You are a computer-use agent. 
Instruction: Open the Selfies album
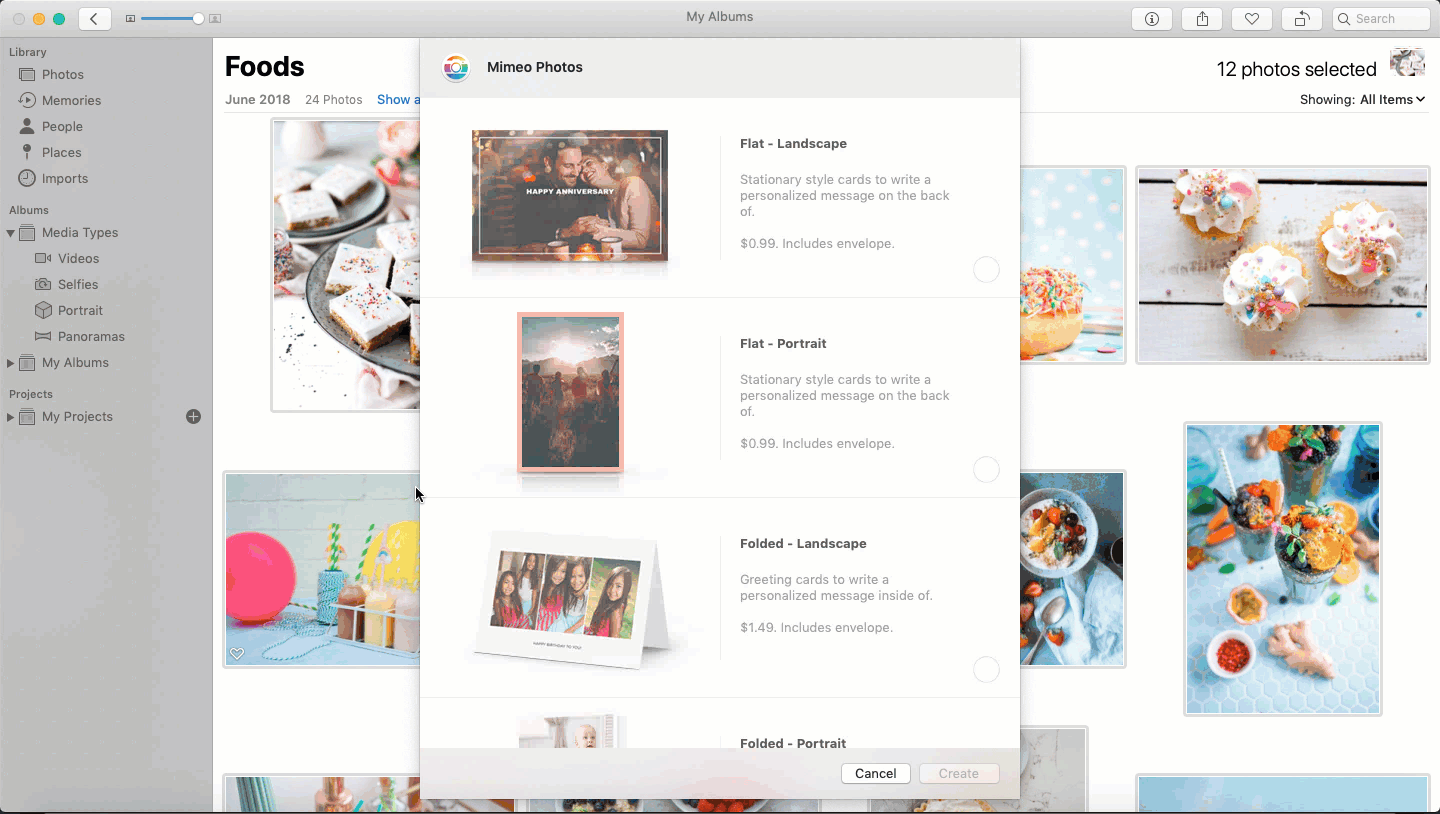coord(78,284)
